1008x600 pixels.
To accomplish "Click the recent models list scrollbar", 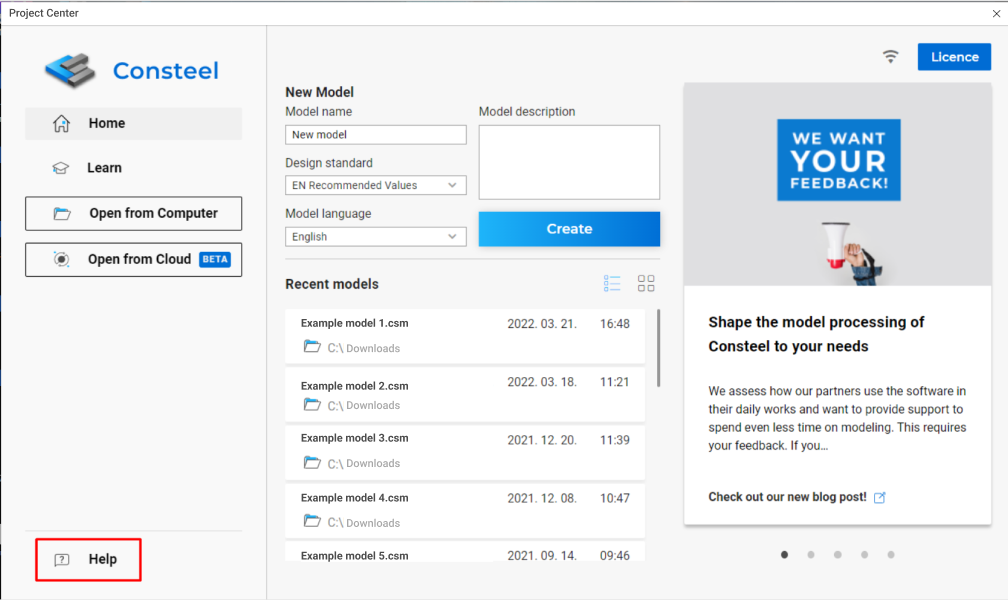I will click(x=658, y=348).
